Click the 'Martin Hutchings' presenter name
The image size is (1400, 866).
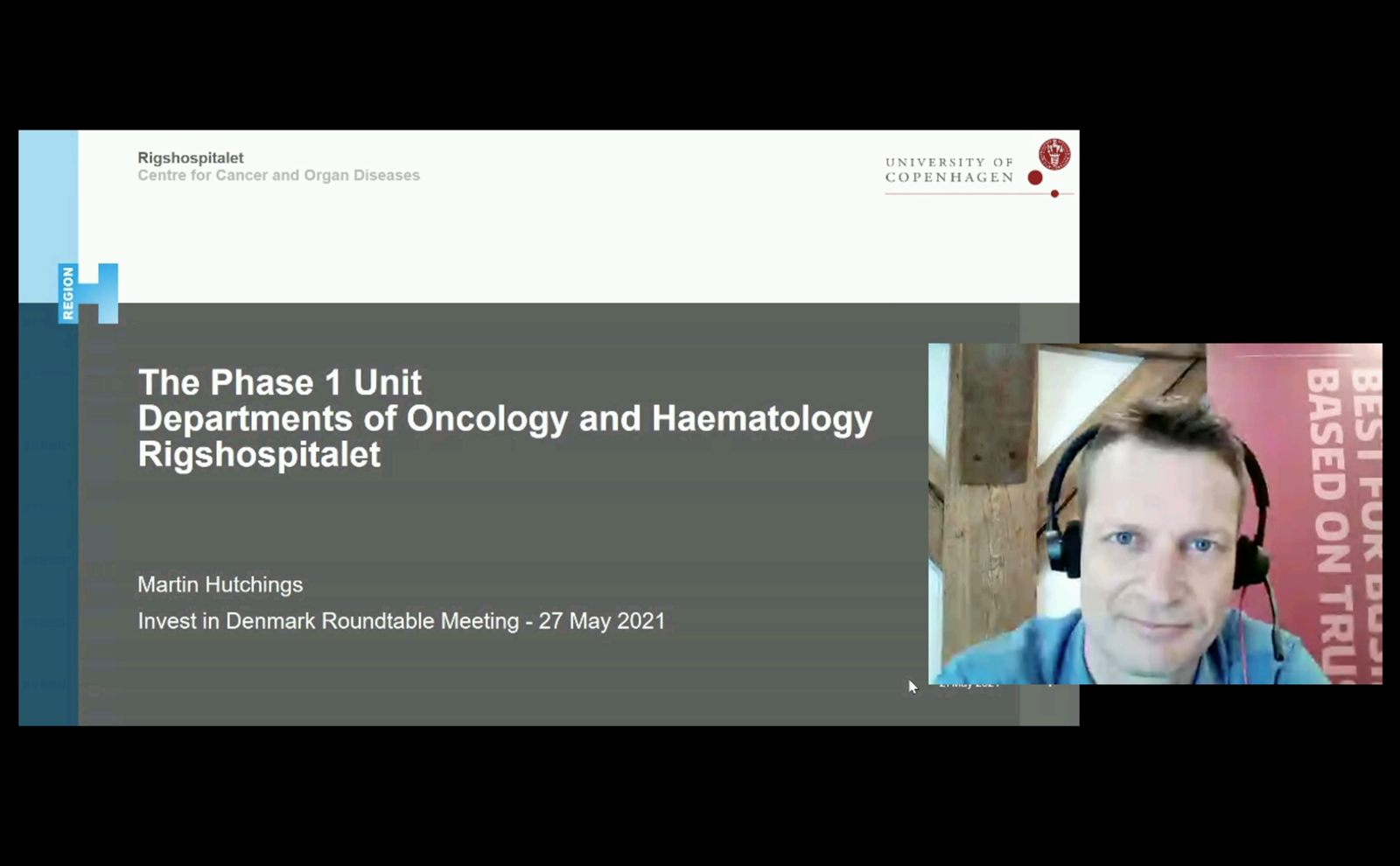tap(219, 584)
